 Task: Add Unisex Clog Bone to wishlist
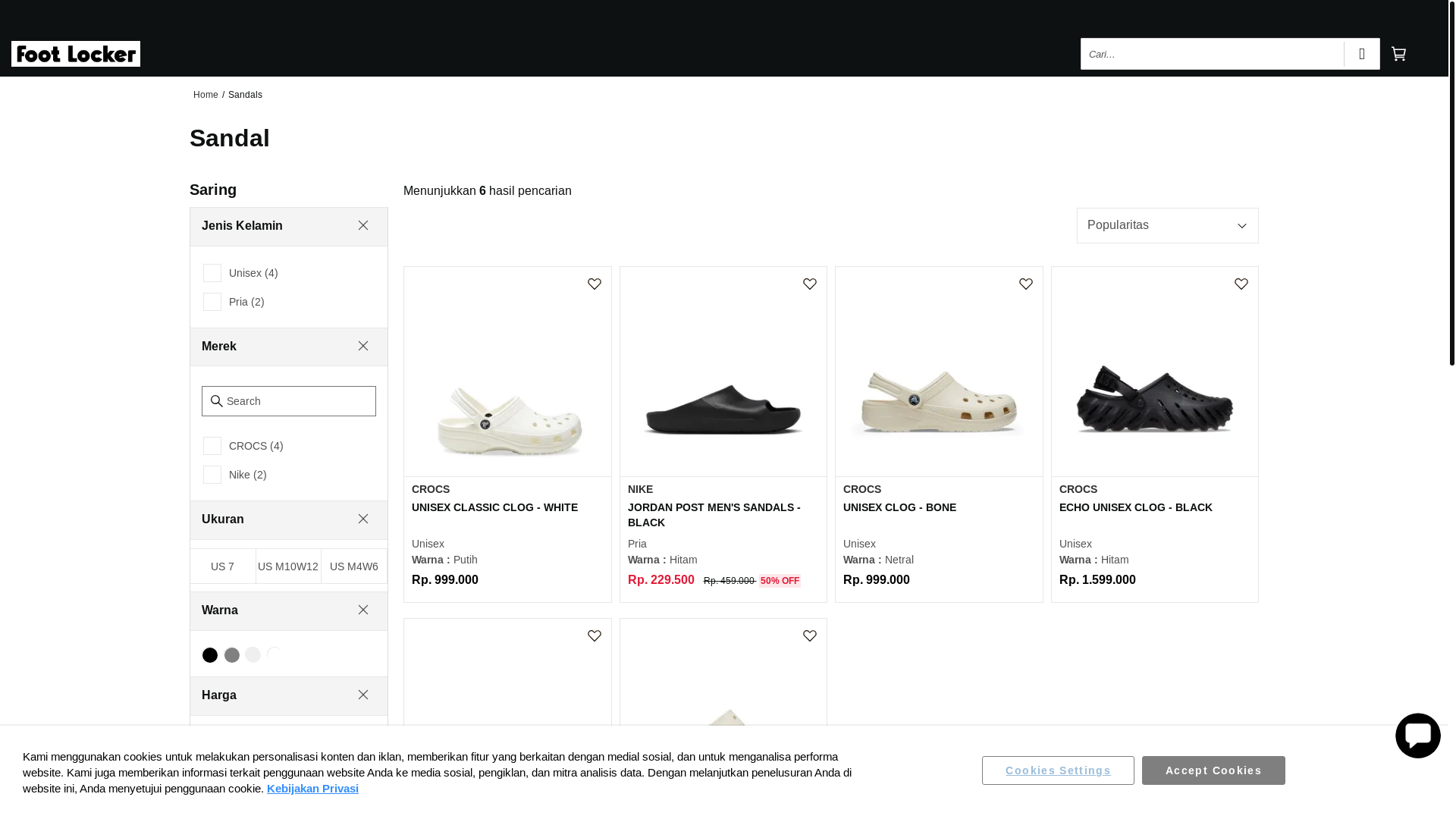(1026, 284)
